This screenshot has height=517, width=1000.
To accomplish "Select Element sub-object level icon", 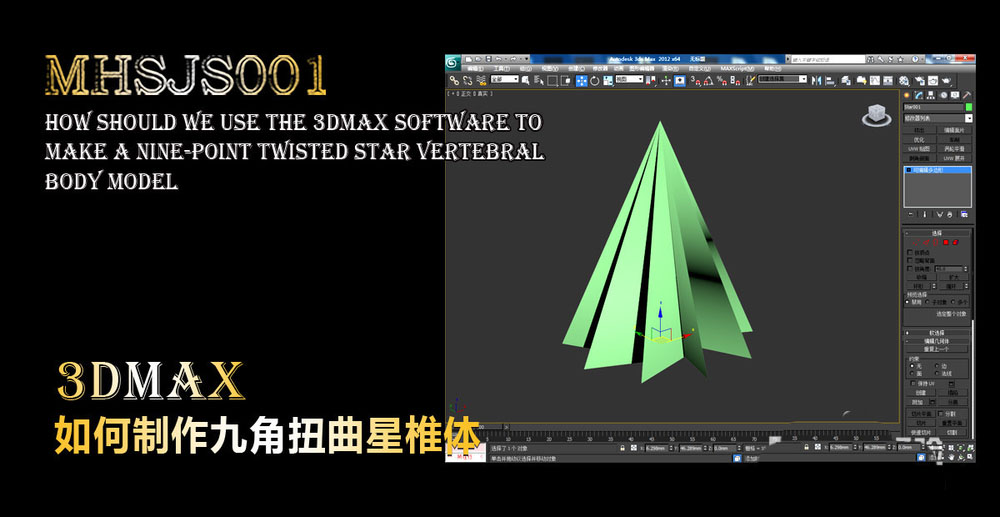I will [955, 242].
